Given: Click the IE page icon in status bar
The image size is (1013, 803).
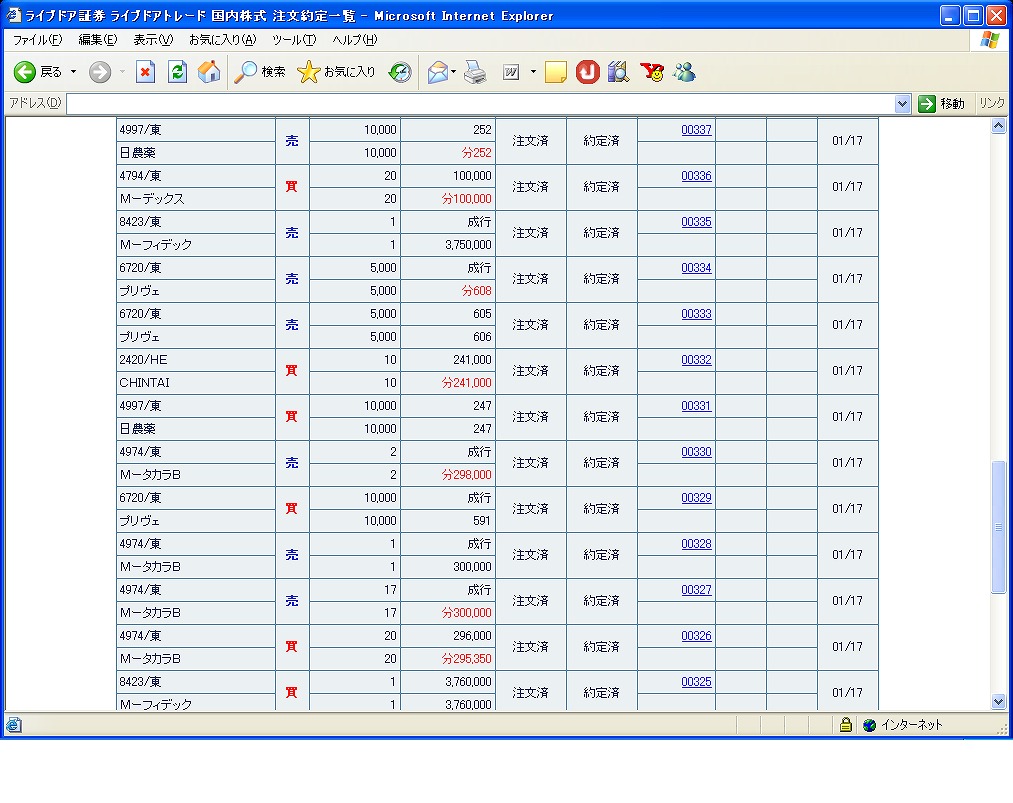Looking at the screenshot, I should (14, 725).
